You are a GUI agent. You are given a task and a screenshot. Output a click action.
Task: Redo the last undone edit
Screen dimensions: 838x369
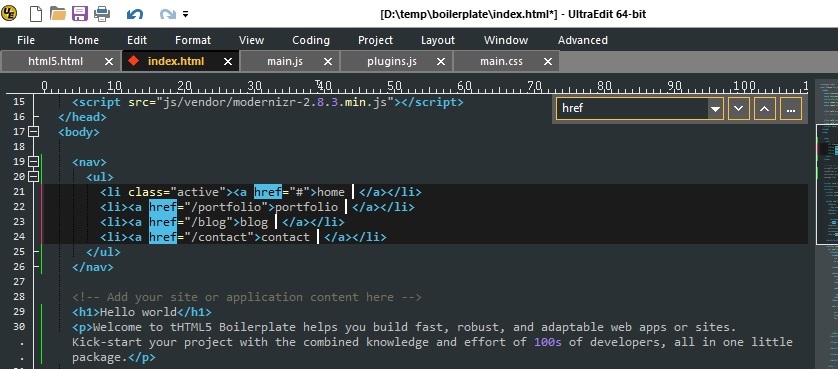click(x=168, y=14)
